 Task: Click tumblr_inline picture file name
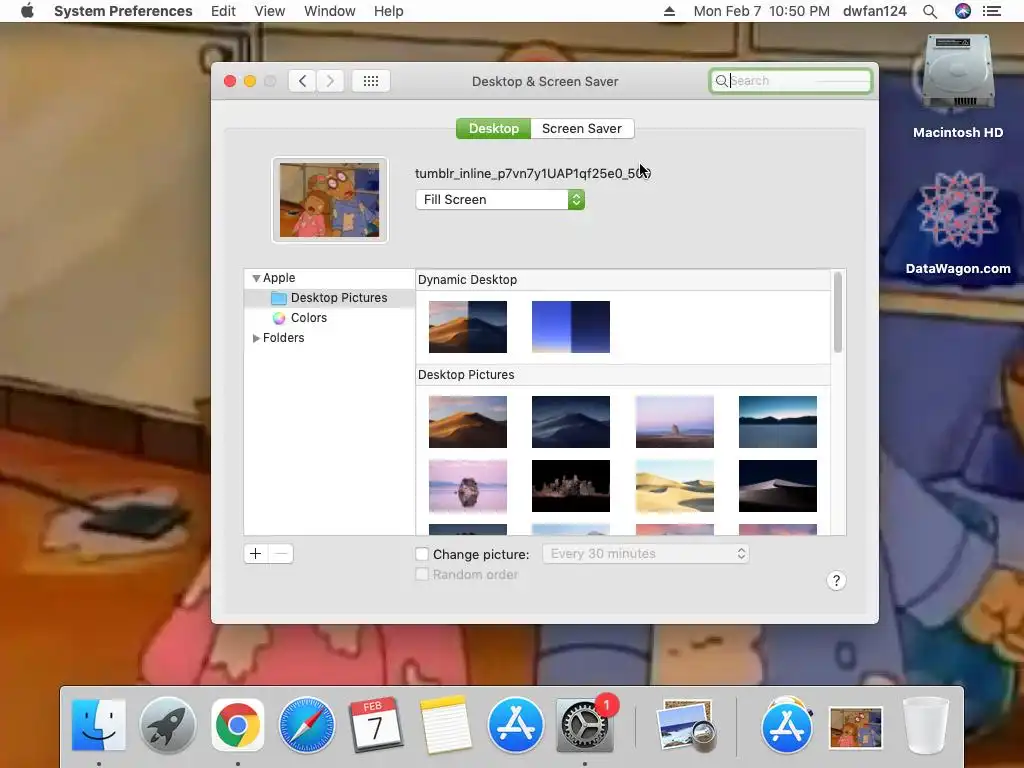(533, 174)
